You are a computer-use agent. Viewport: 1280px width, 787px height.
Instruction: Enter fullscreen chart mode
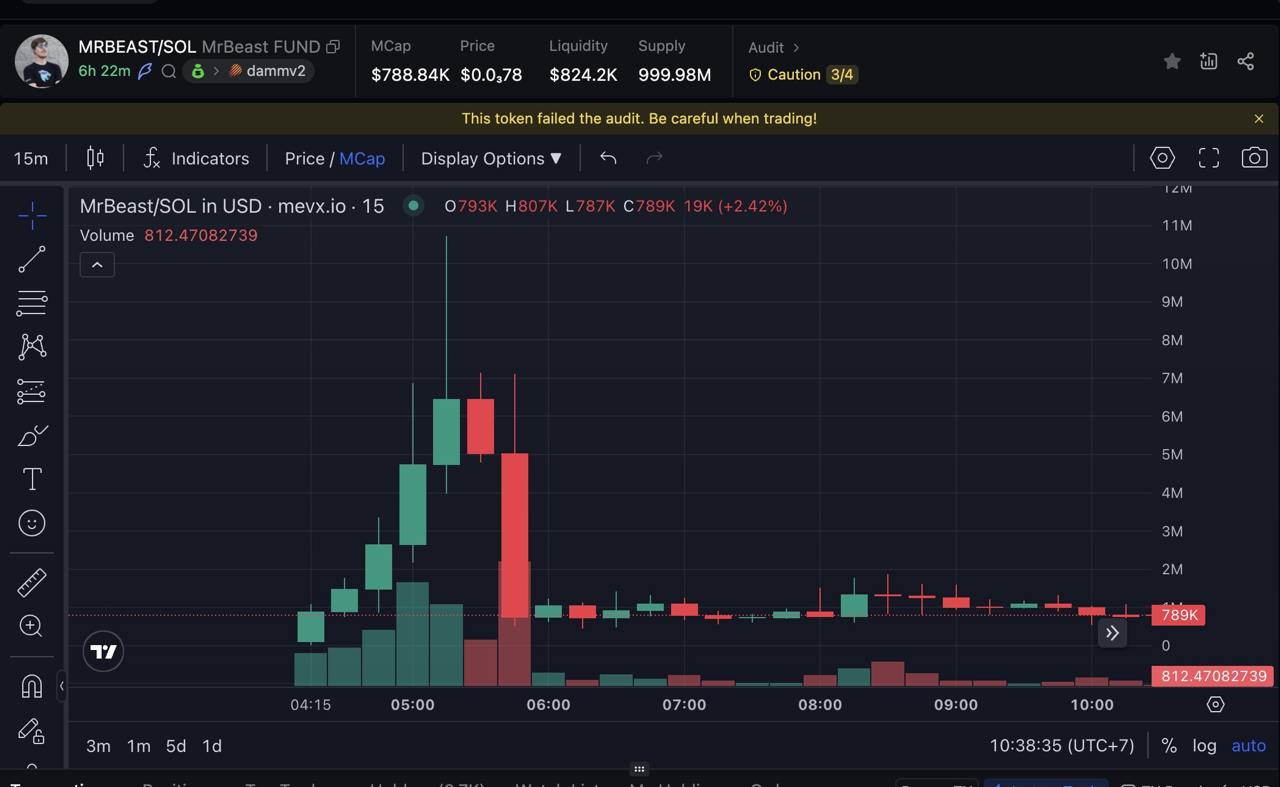pos(1209,158)
